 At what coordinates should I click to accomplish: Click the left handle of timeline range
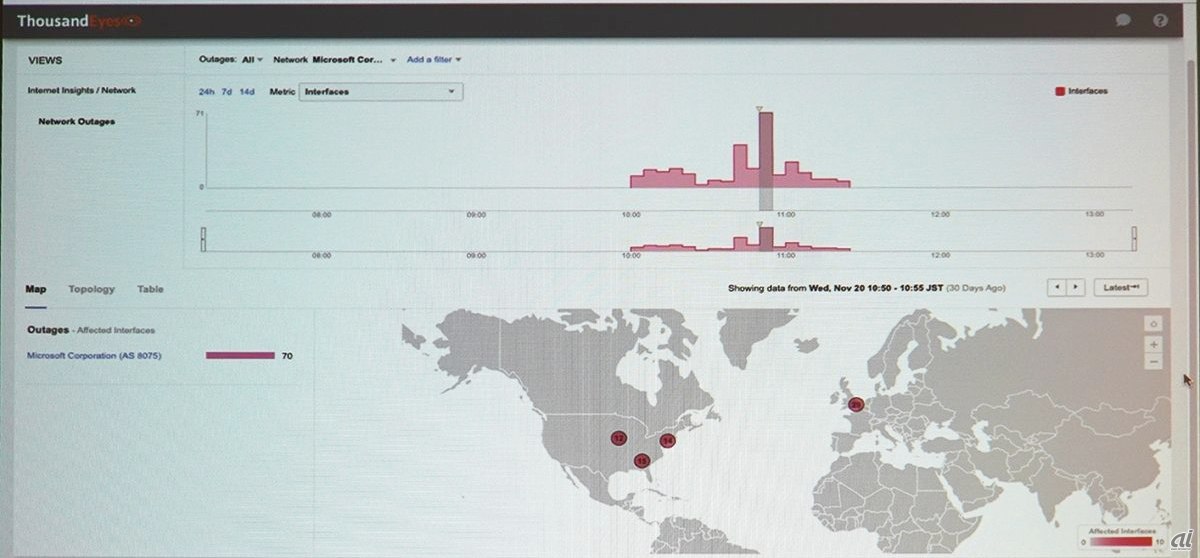coord(203,239)
